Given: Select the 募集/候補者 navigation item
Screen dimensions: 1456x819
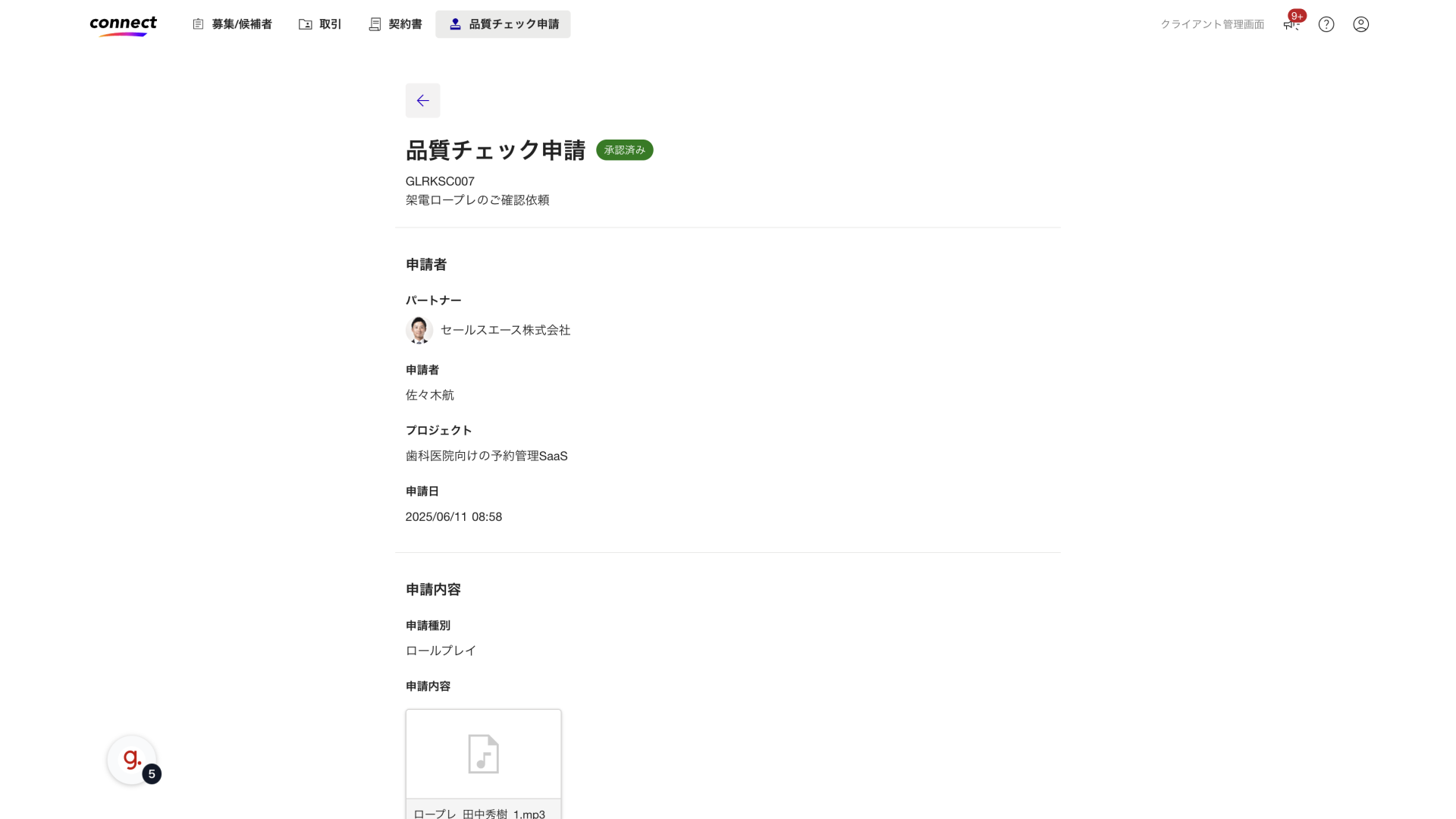Looking at the screenshot, I should (240, 24).
